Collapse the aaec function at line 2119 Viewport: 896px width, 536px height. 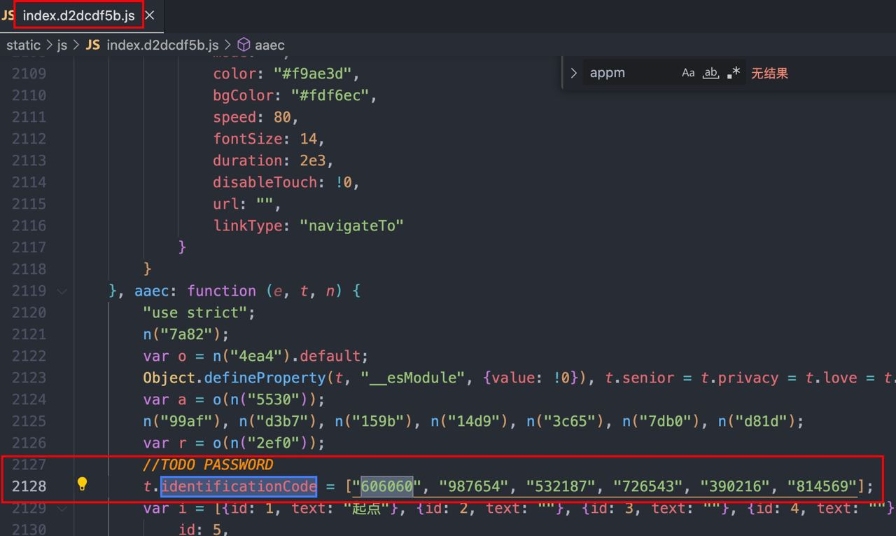(x=63, y=291)
